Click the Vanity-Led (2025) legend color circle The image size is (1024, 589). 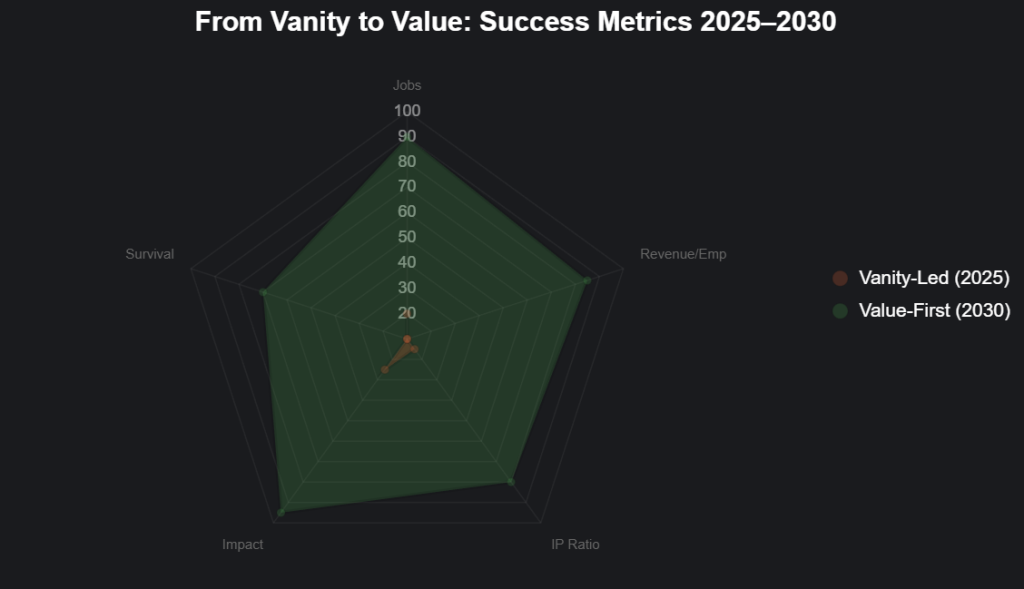tap(840, 278)
